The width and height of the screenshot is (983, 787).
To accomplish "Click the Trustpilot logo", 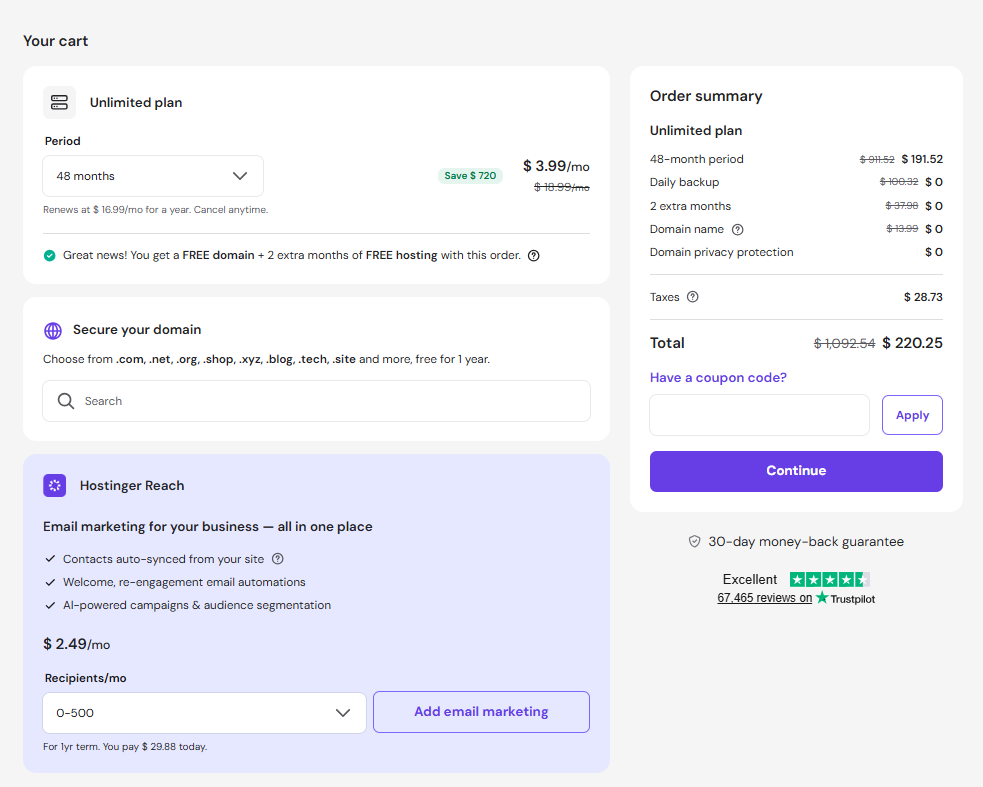I will coord(846,598).
